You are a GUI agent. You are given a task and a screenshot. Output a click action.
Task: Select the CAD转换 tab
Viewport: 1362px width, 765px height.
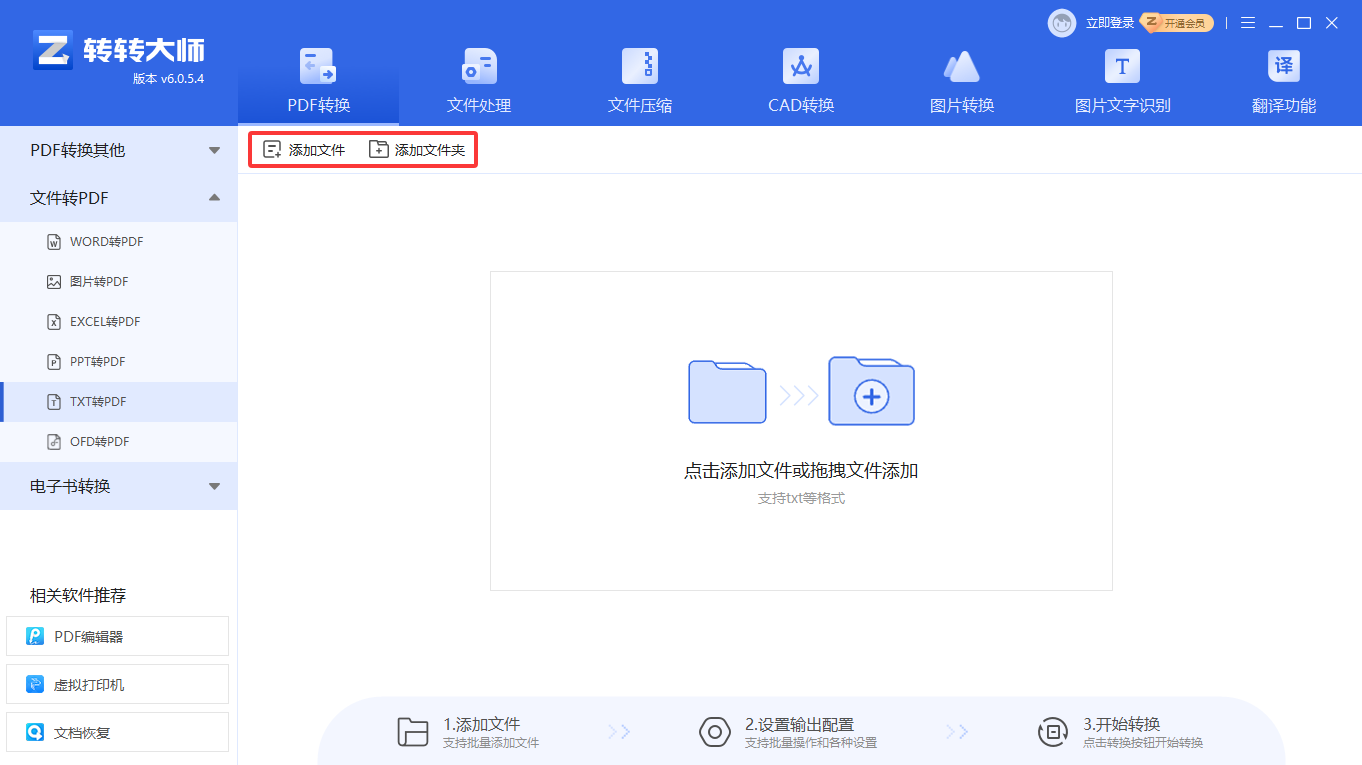(x=801, y=82)
